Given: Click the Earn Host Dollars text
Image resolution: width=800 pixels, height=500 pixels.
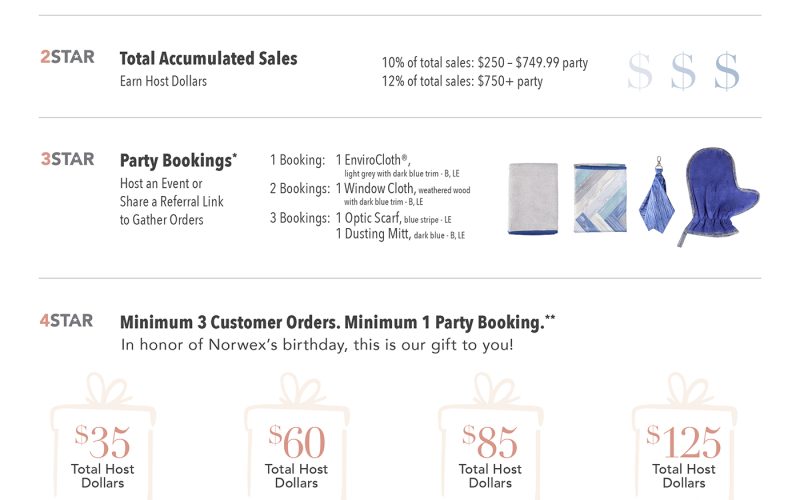Looking at the screenshot, I should [163, 81].
